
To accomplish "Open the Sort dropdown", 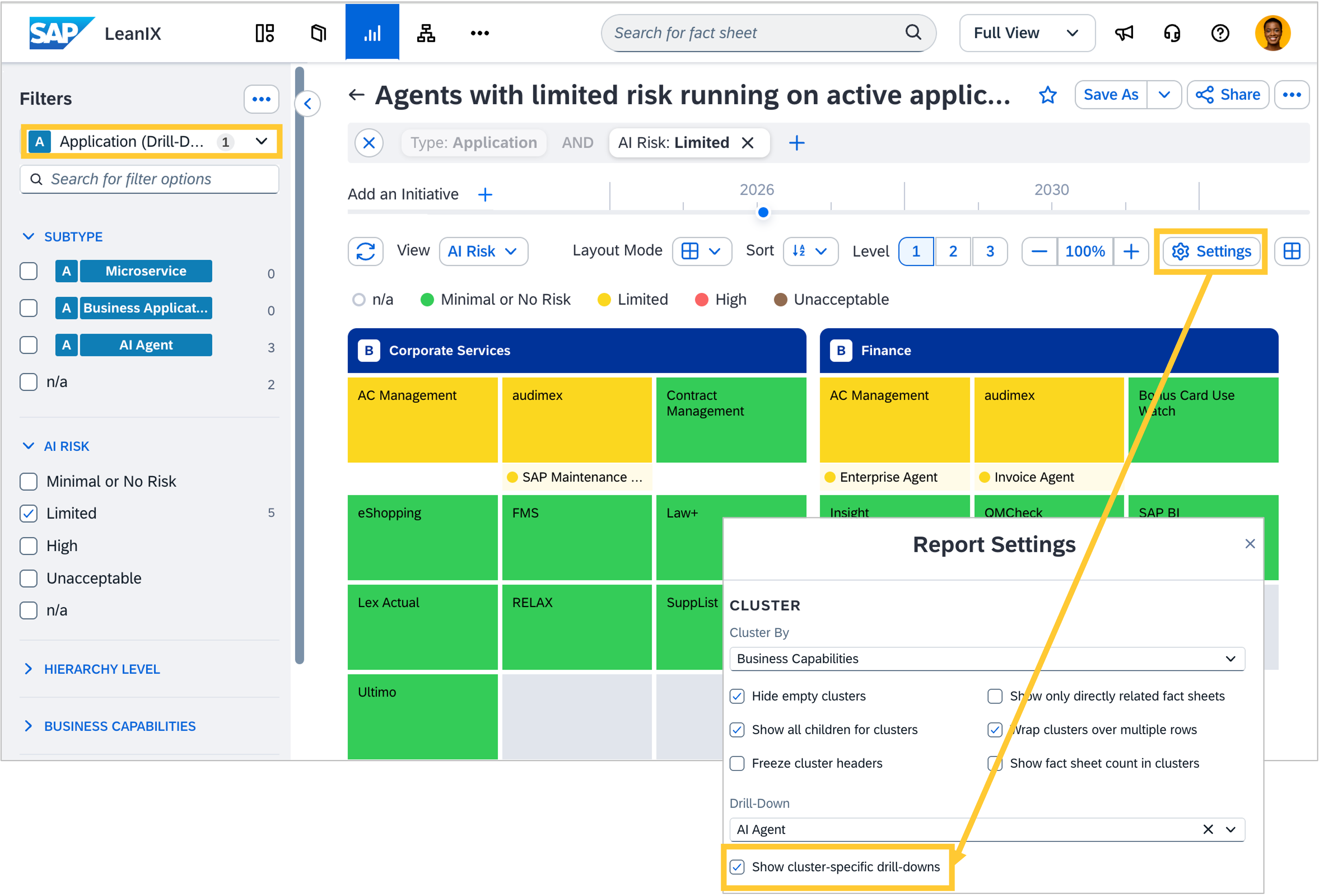I will (x=810, y=251).
